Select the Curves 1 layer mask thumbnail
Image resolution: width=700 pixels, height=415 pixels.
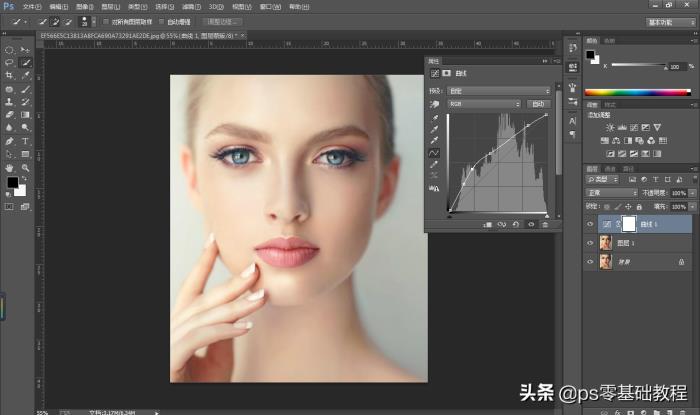click(x=629, y=226)
